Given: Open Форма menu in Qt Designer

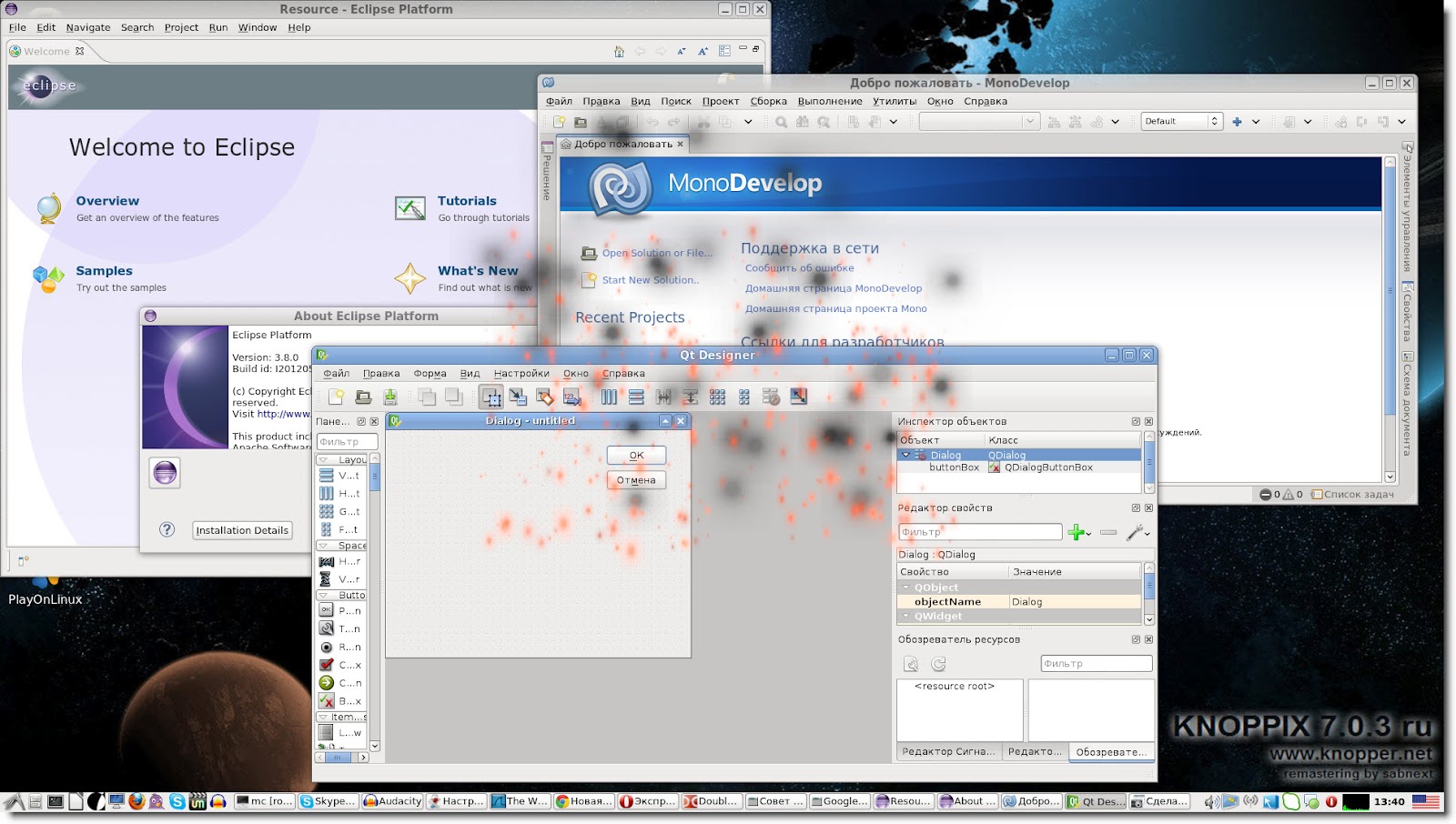Looking at the screenshot, I should click(x=430, y=373).
